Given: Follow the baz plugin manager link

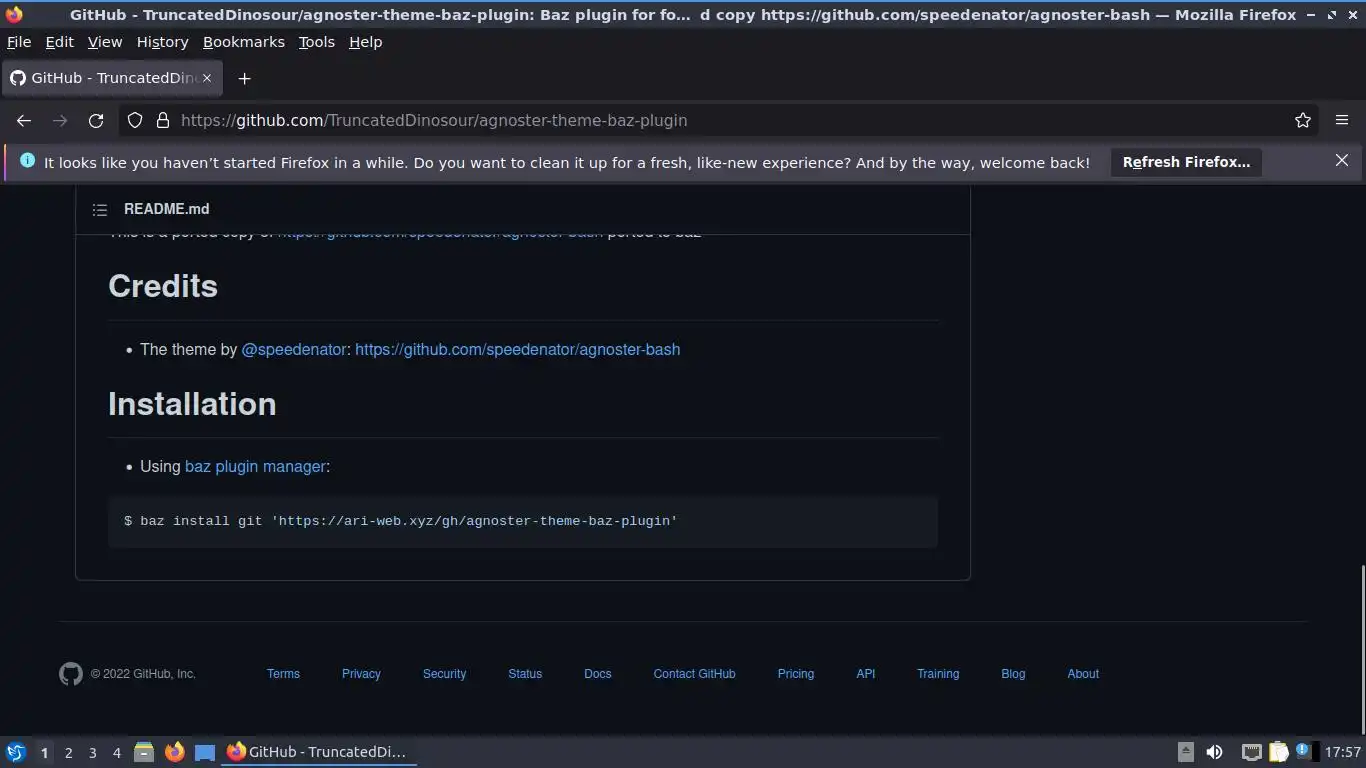Looking at the screenshot, I should pos(255,467).
